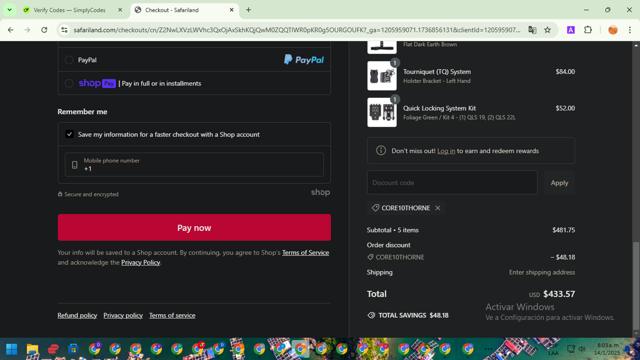Viewport: 640px width, 360px height.
Task: Switch to Verify Codes — SimplyCodes tab
Action: [69, 10]
